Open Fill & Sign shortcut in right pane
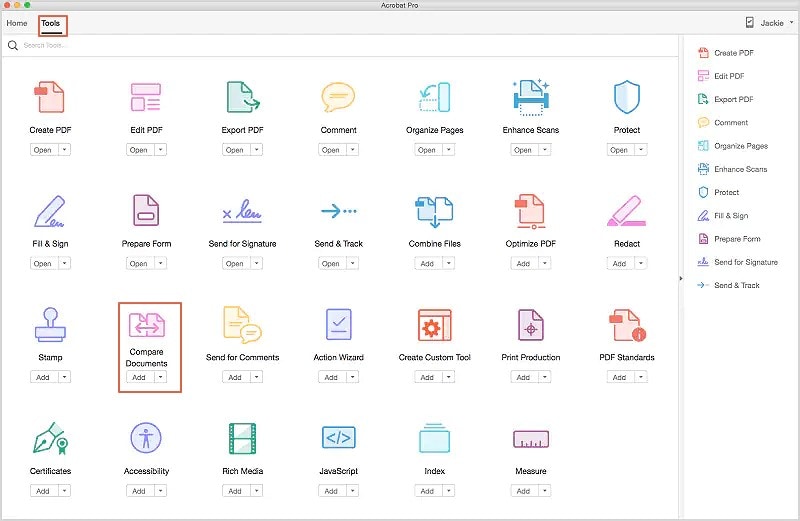Image resolution: width=800 pixels, height=521 pixels. [x=722, y=215]
